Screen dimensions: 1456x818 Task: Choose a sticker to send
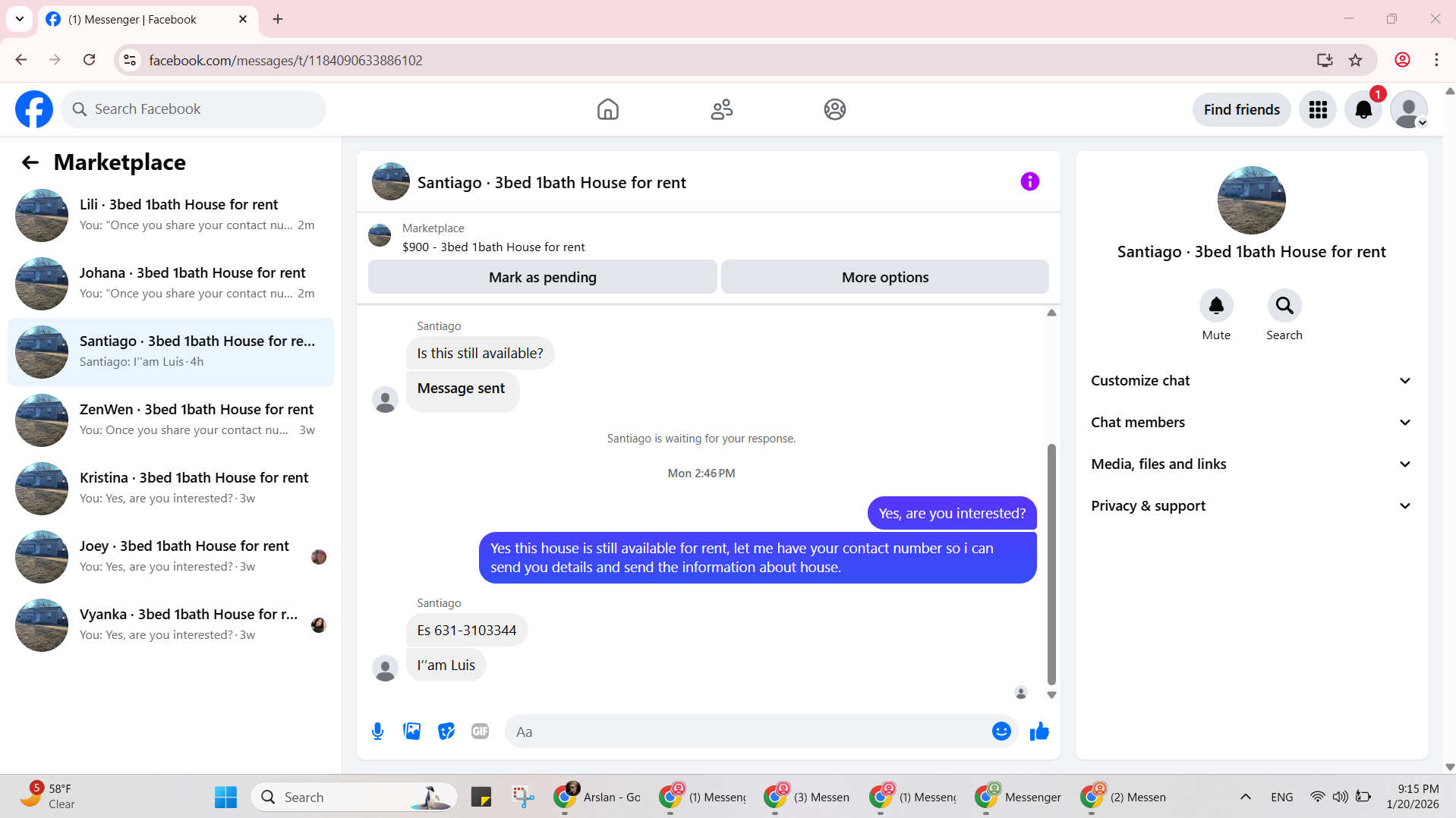click(x=446, y=731)
